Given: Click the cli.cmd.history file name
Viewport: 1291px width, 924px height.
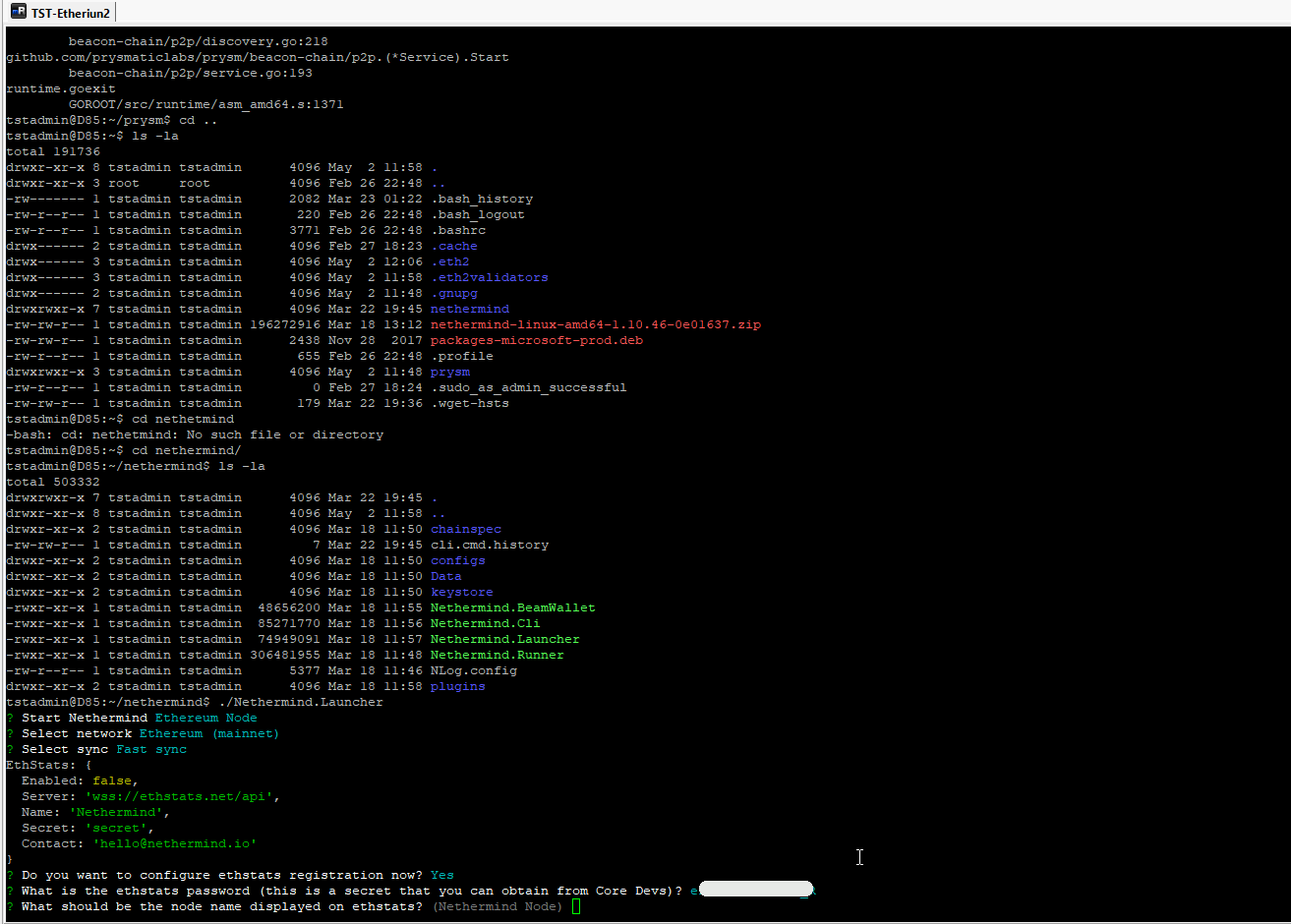Looking at the screenshot, I should click(490, 545).
